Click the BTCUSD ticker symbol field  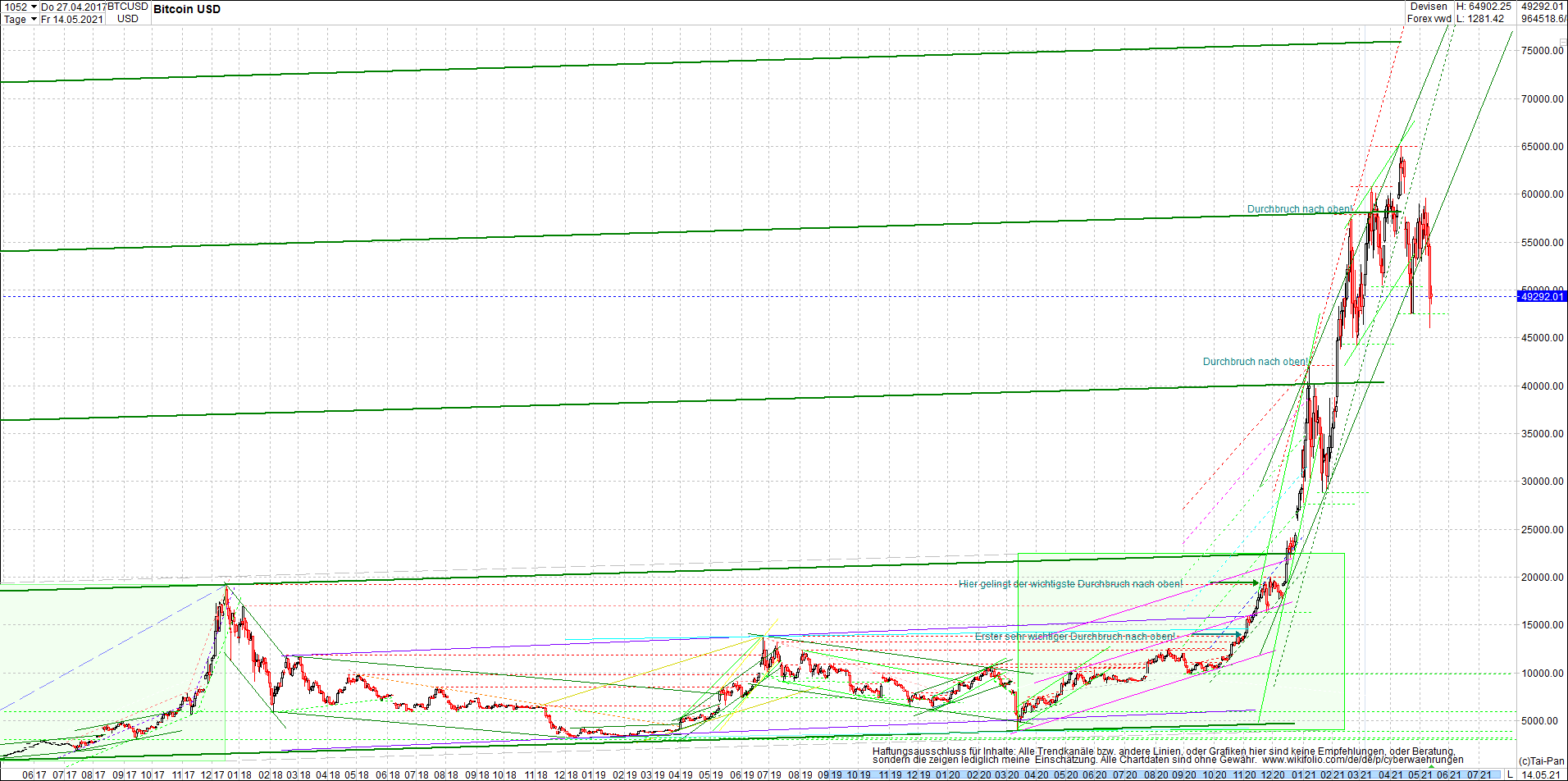[x=128, y=7]
